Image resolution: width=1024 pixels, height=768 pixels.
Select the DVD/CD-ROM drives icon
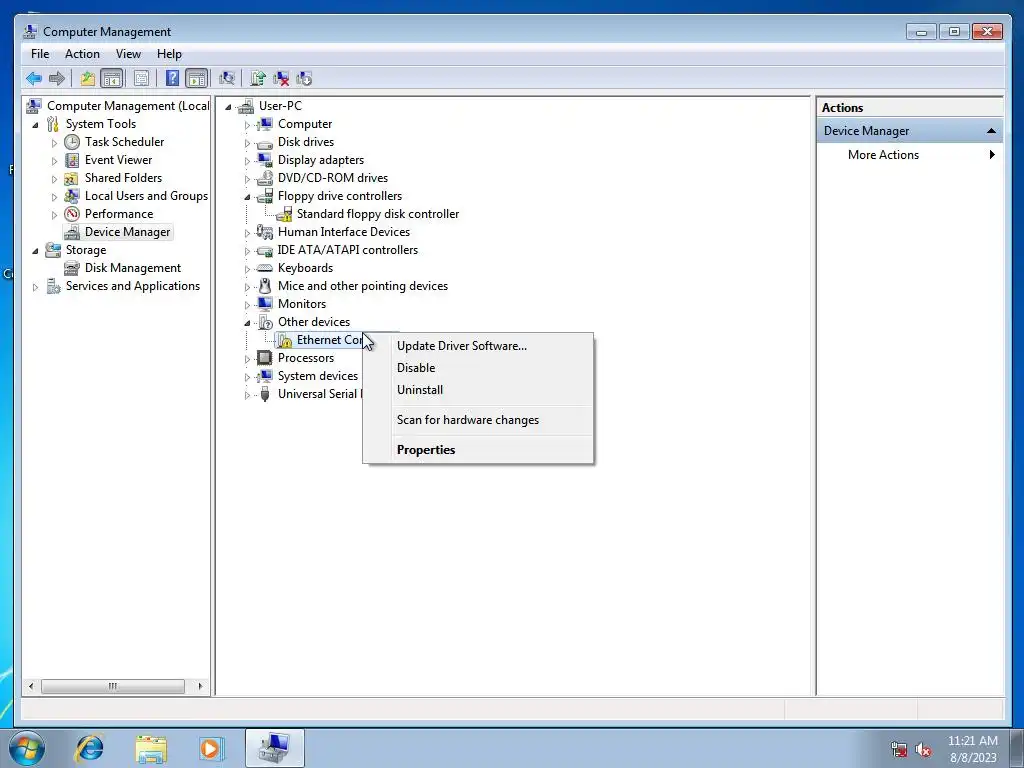tap(264, 178)
